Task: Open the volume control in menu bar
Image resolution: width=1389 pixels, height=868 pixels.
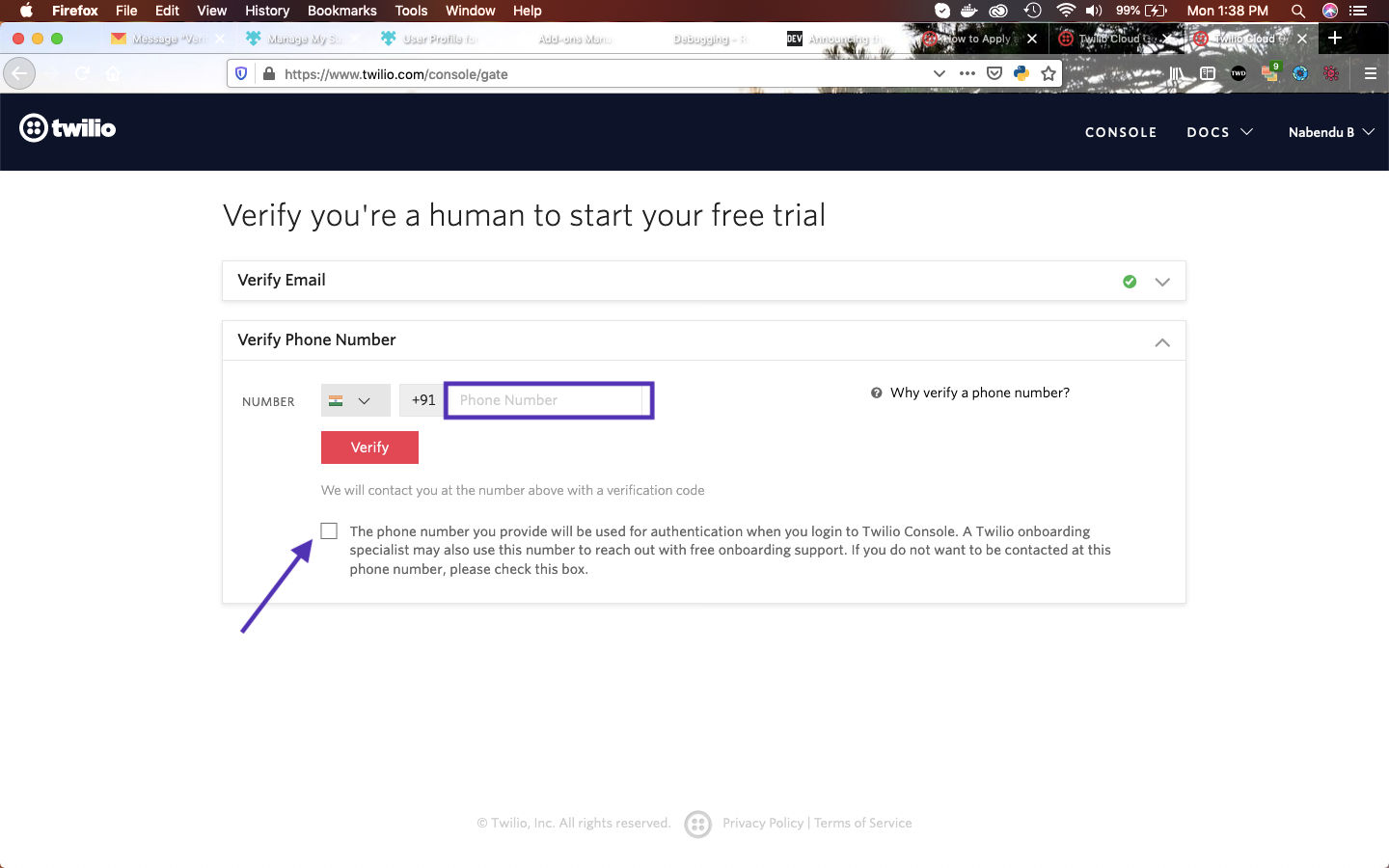Action: pyautogui.click(x=1094, y=11)
